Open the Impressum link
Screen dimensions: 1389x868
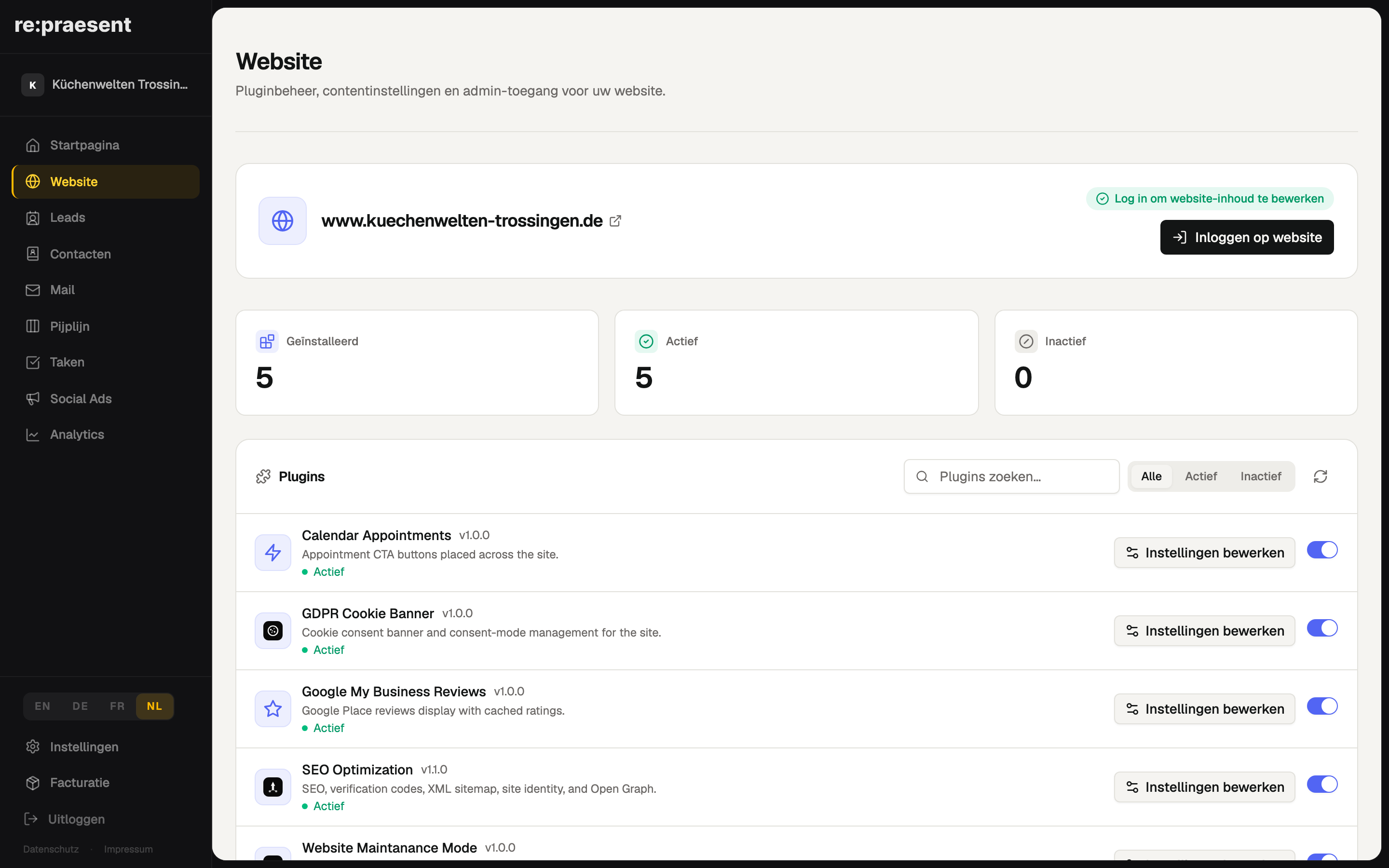(129, 849)
